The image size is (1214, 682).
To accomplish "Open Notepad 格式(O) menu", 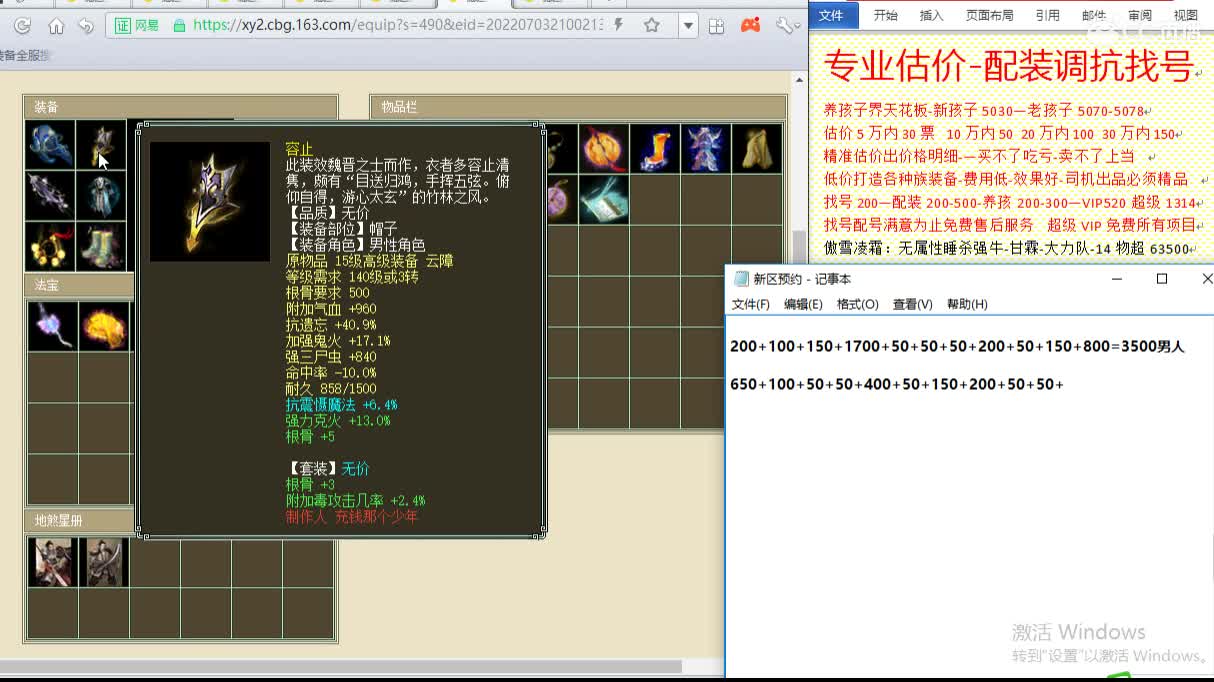I will (857, 304).
